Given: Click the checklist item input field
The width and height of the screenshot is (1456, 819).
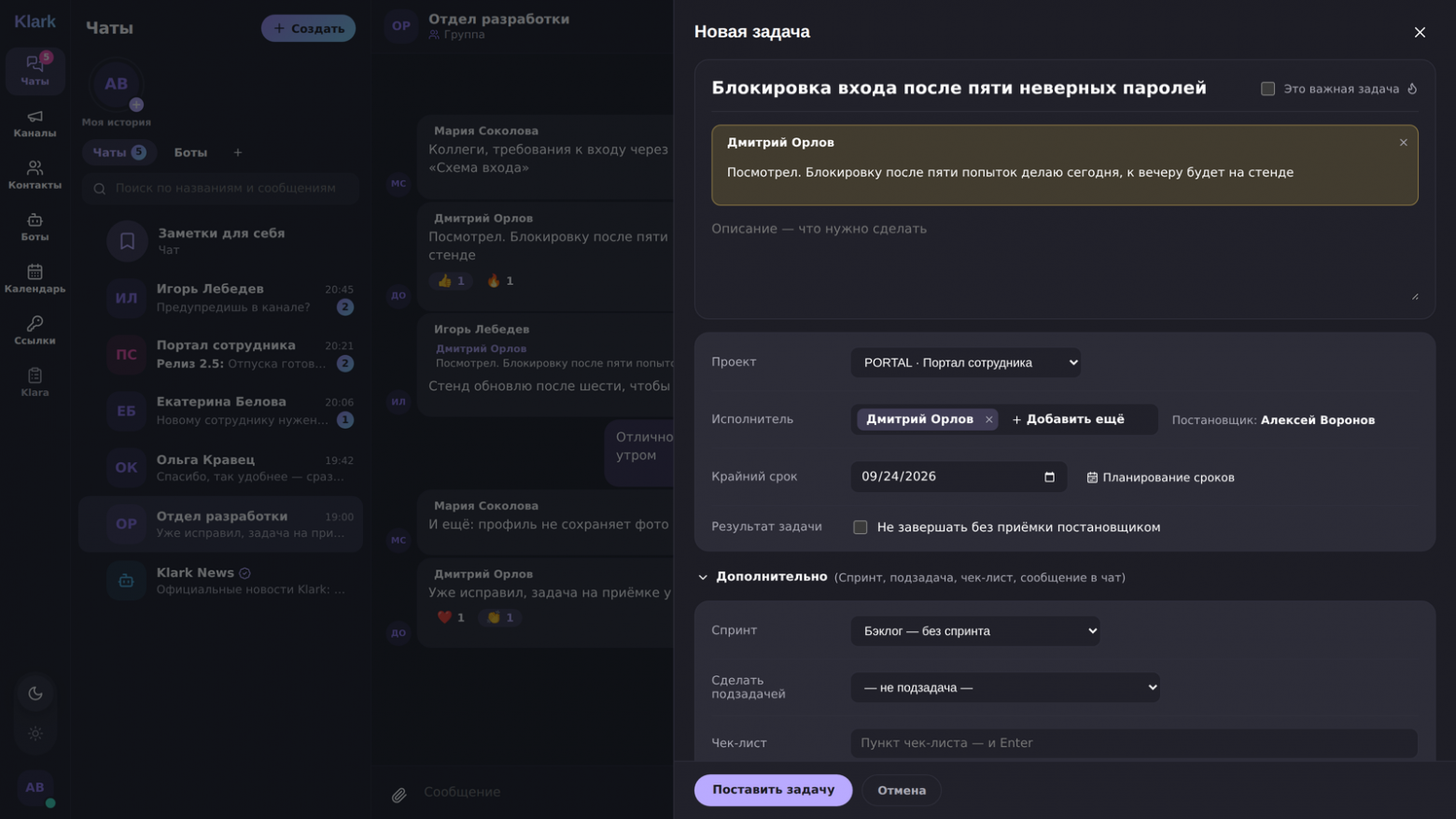Looking at the screenshot, I should (1133, 743).
